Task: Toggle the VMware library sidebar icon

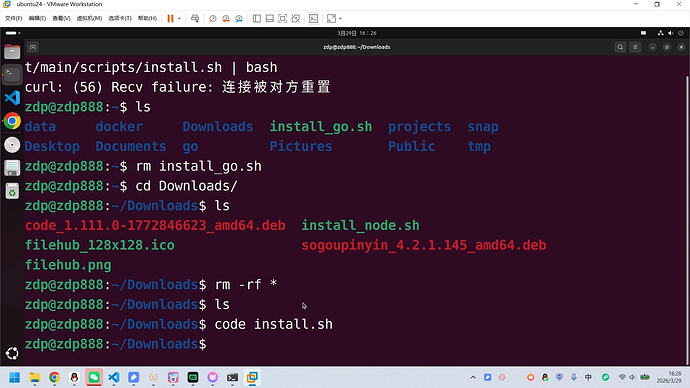Action: [257, 18]
